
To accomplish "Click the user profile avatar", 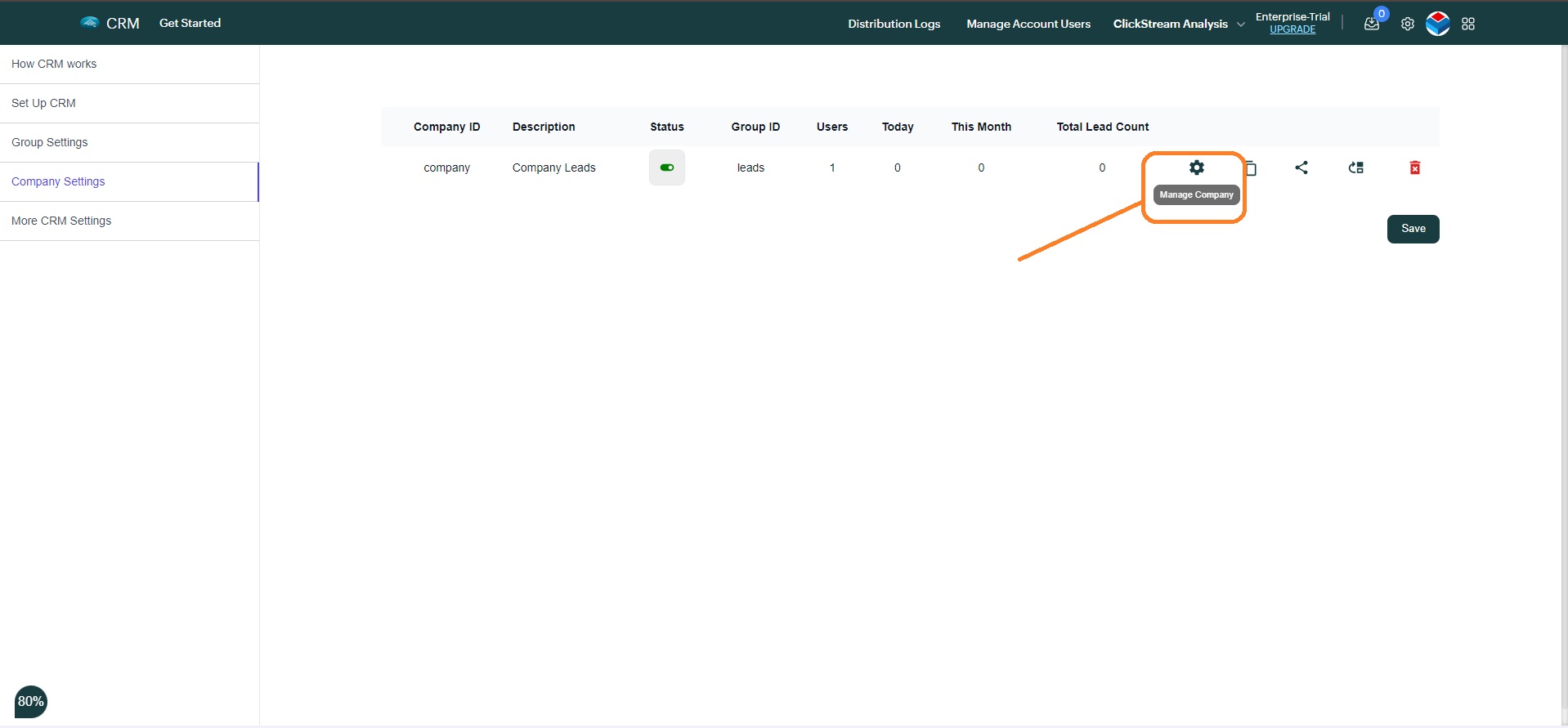I will click(1438, 23).
